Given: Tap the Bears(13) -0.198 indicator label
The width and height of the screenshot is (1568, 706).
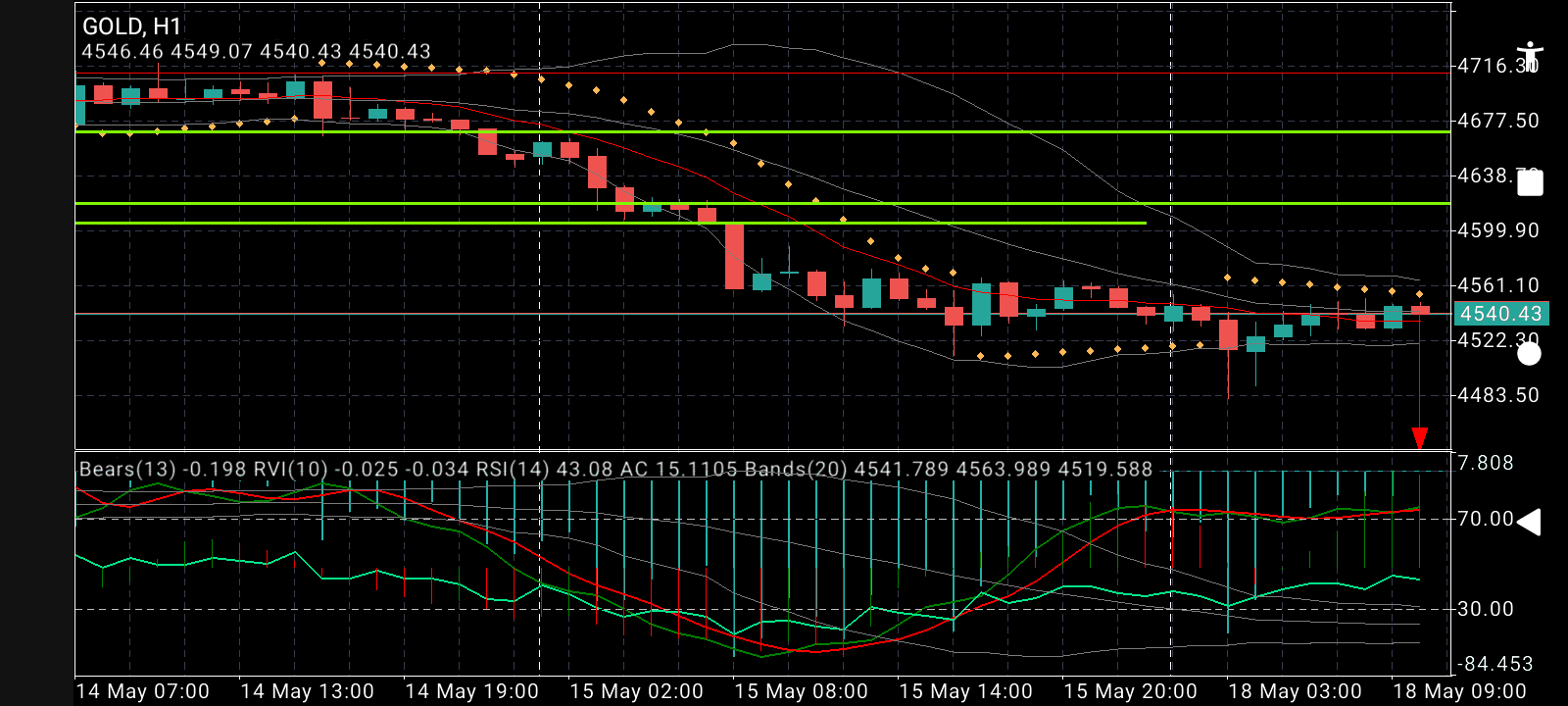Looking at the screenshot, I should tap(164, 469).
